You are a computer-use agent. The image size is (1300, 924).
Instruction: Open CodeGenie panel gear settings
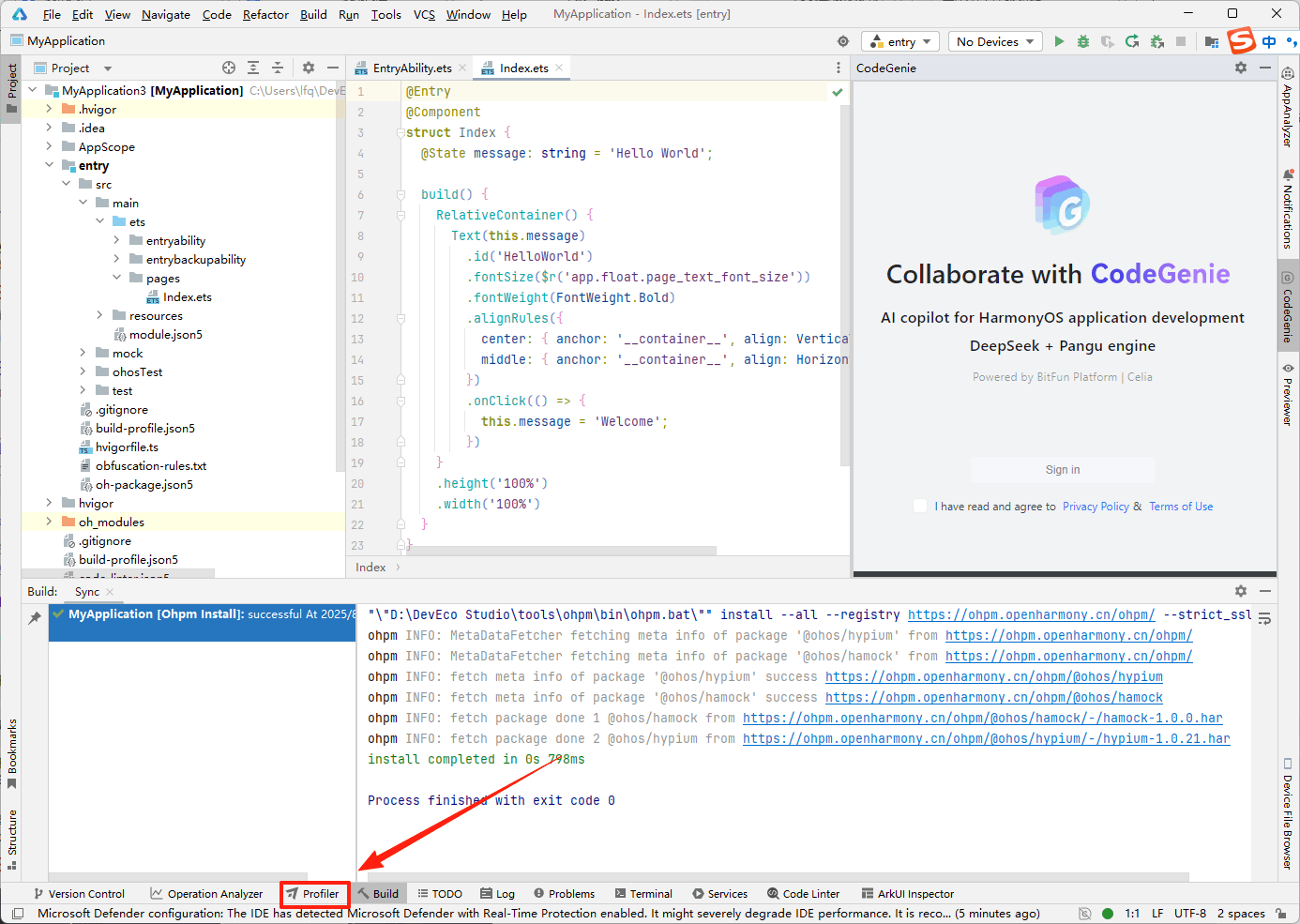tap(1241, 68)
